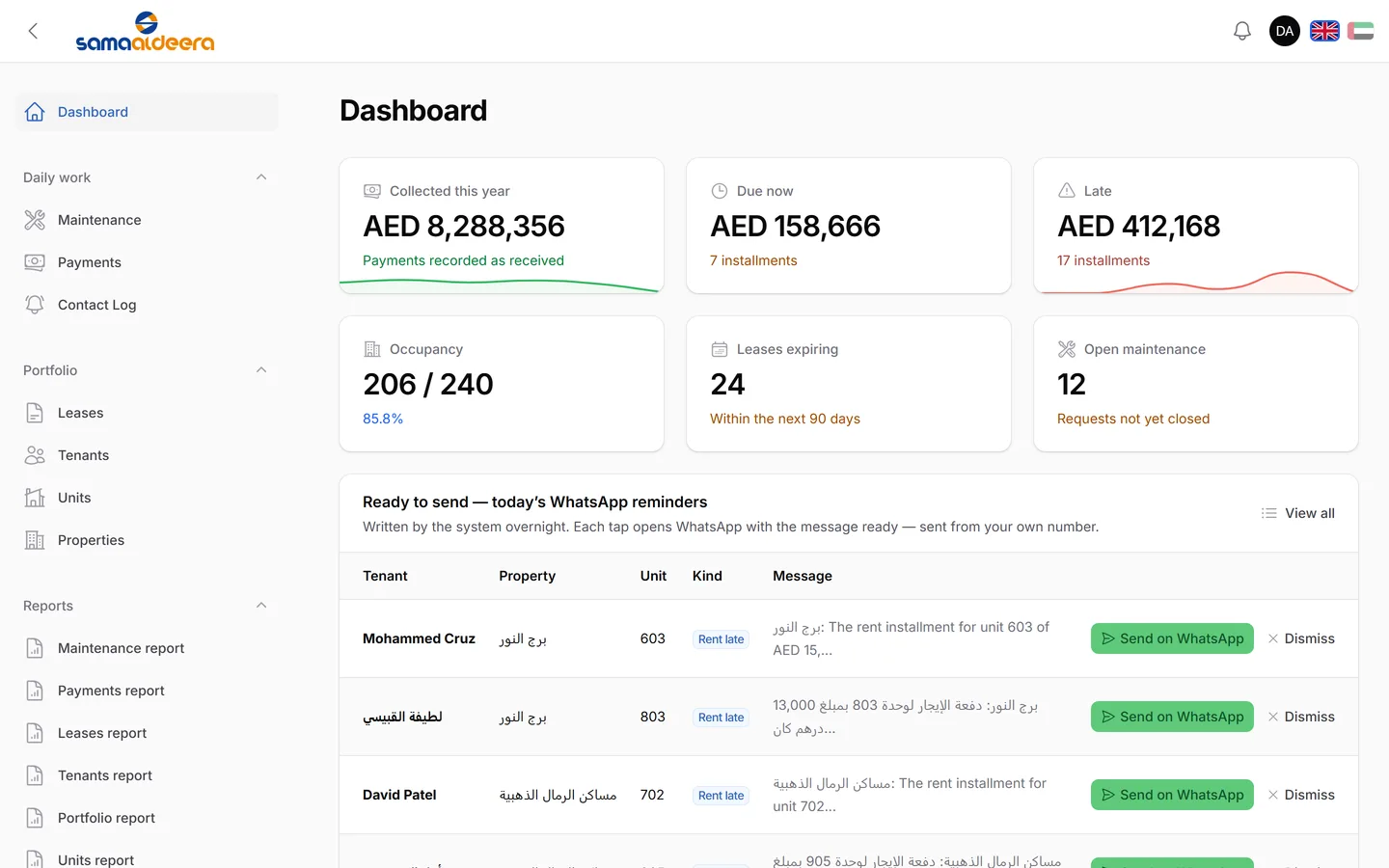Collapse the Reports section
This screenshot has width=1389, height=868.
(261, 606)
